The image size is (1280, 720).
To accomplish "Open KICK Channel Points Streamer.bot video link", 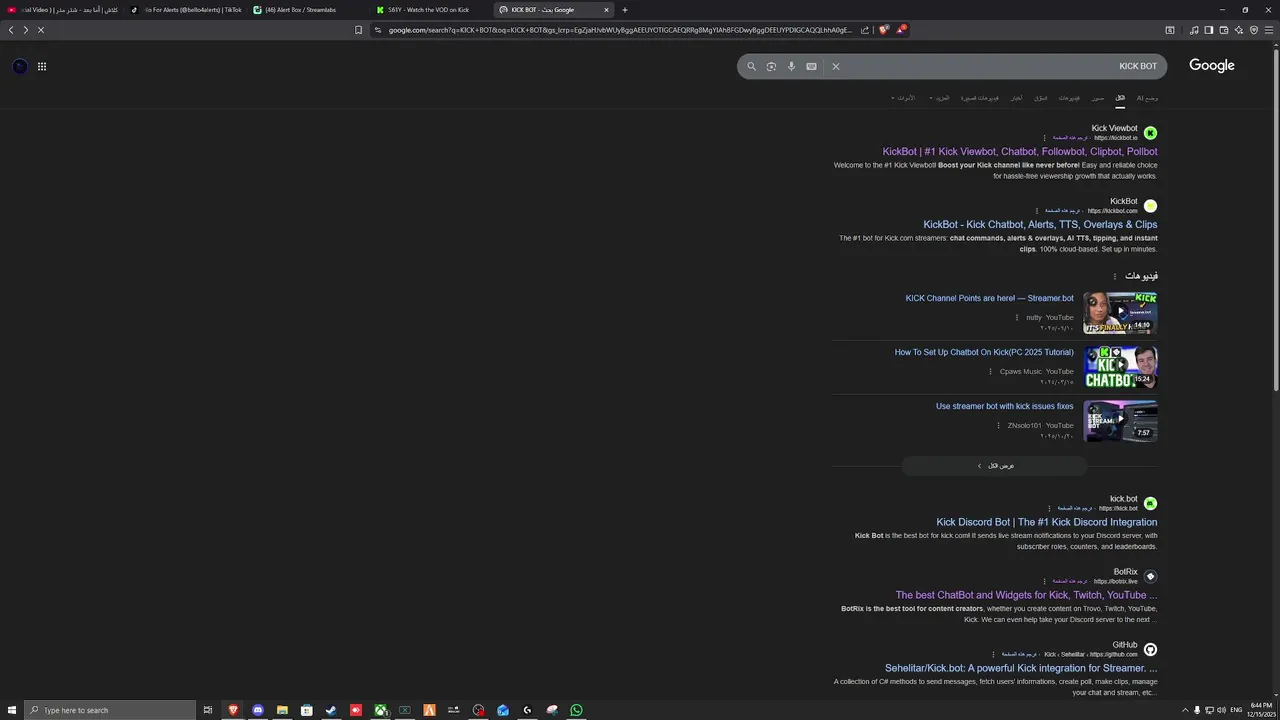I will (990, 298).
